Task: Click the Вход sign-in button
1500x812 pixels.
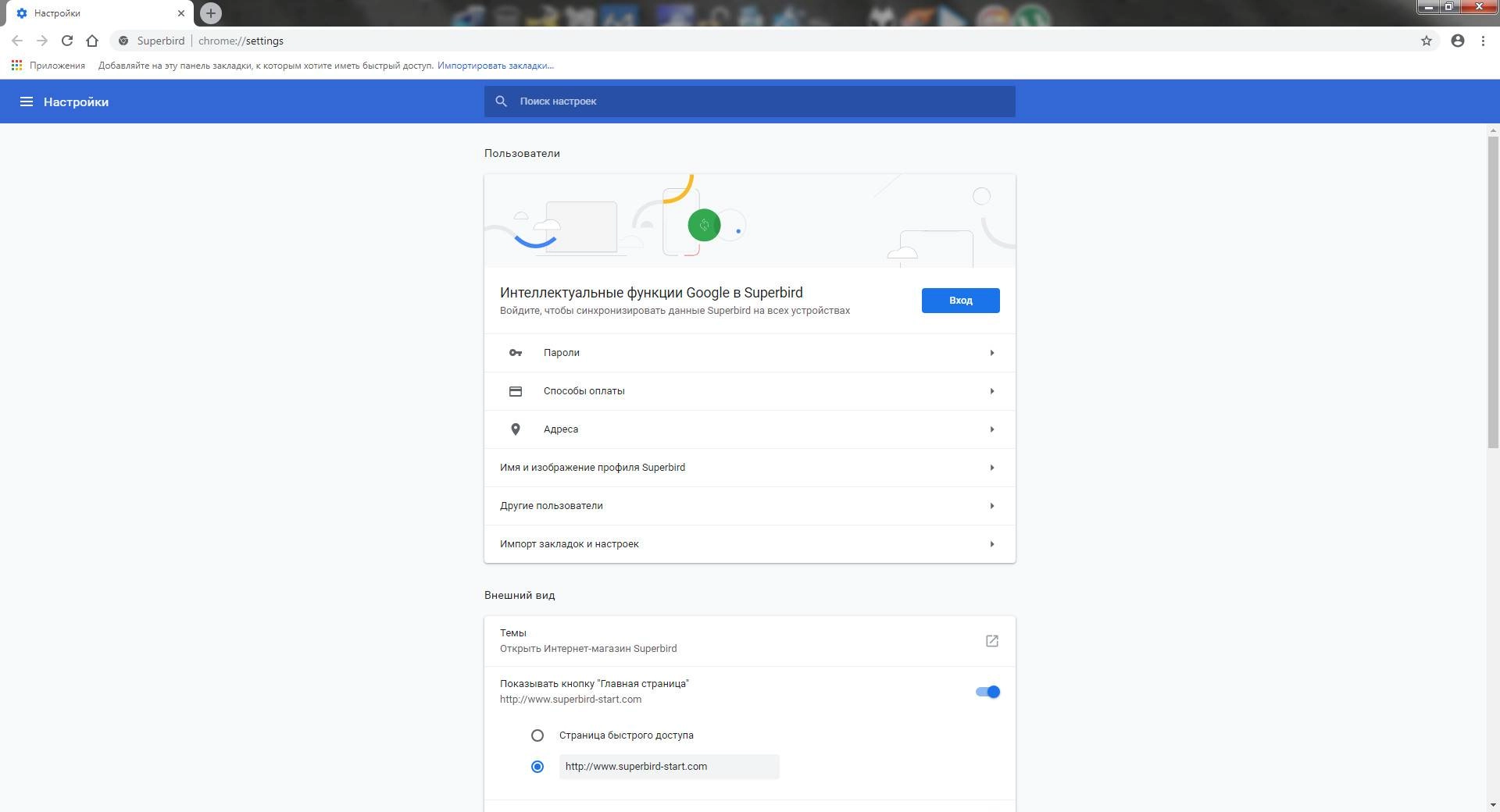Action: click(961, 301)
